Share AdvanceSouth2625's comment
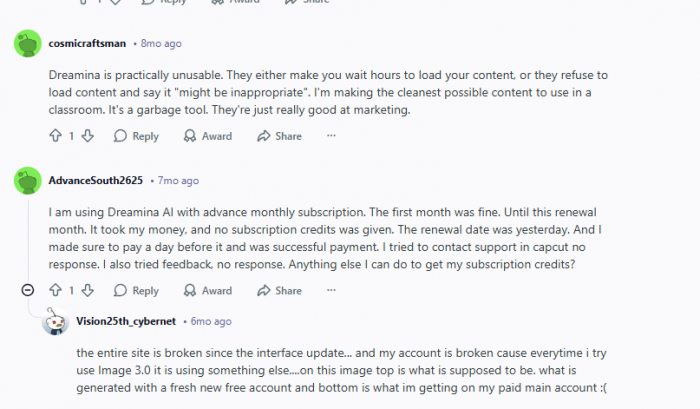The image size is (700, 409). pos(279,291)
